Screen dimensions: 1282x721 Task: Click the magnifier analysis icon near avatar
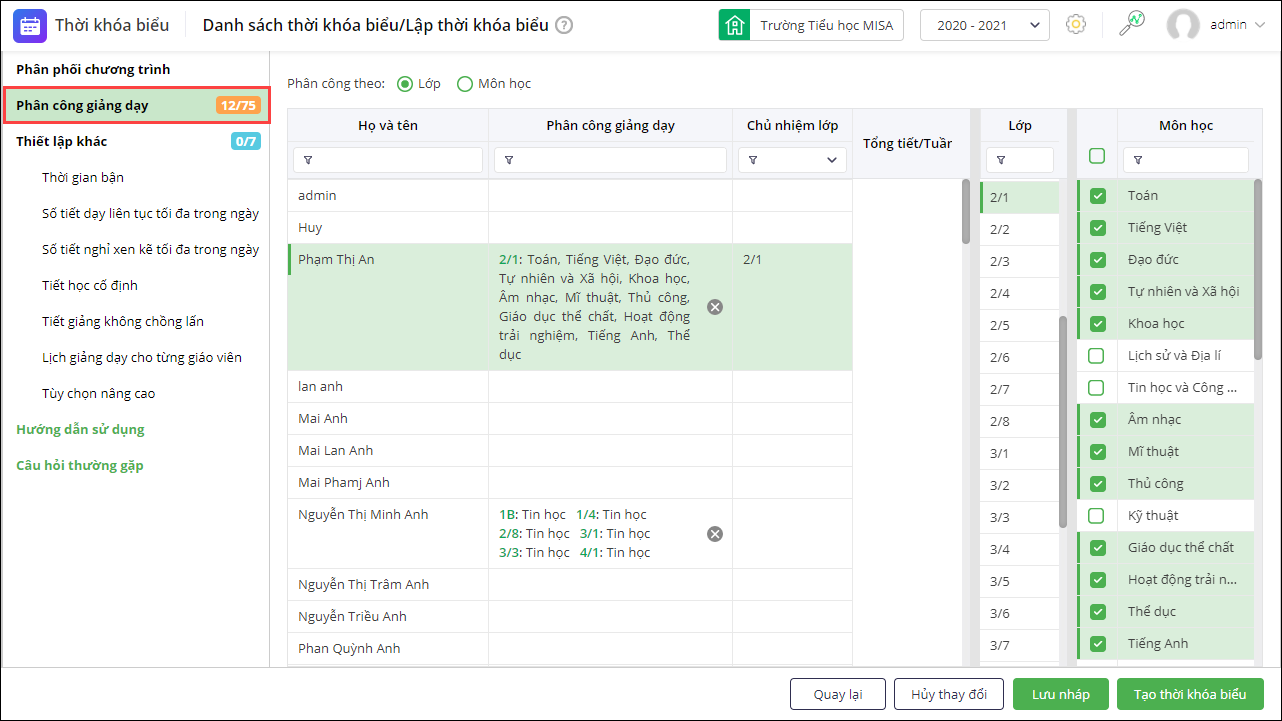(1131, 24)
